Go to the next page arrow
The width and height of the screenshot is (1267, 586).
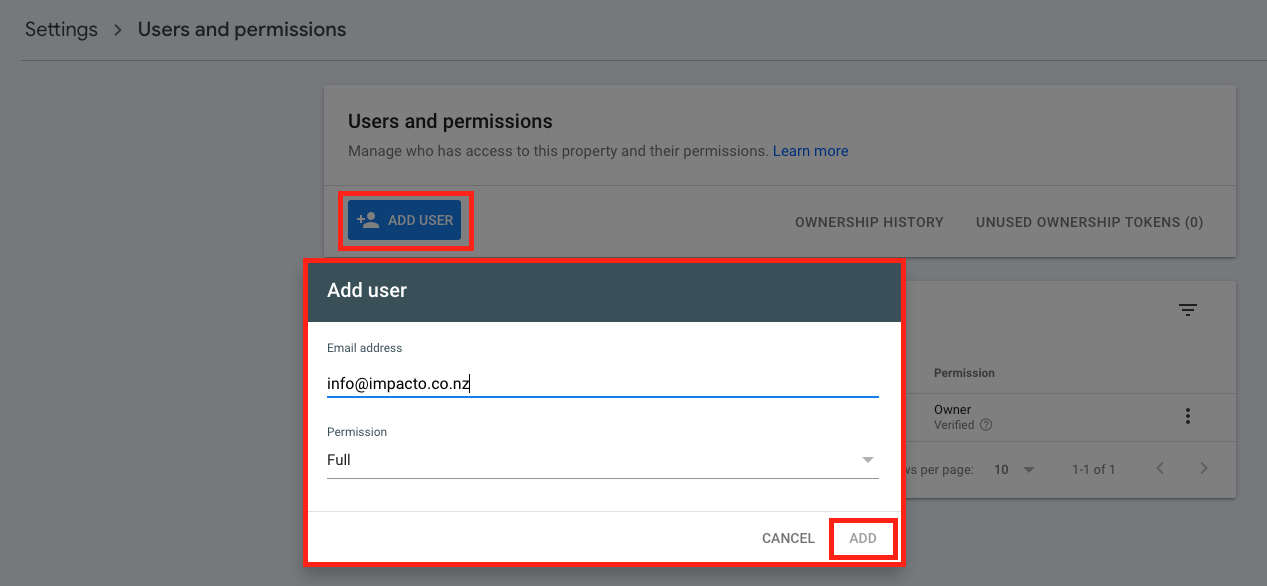1204,469
